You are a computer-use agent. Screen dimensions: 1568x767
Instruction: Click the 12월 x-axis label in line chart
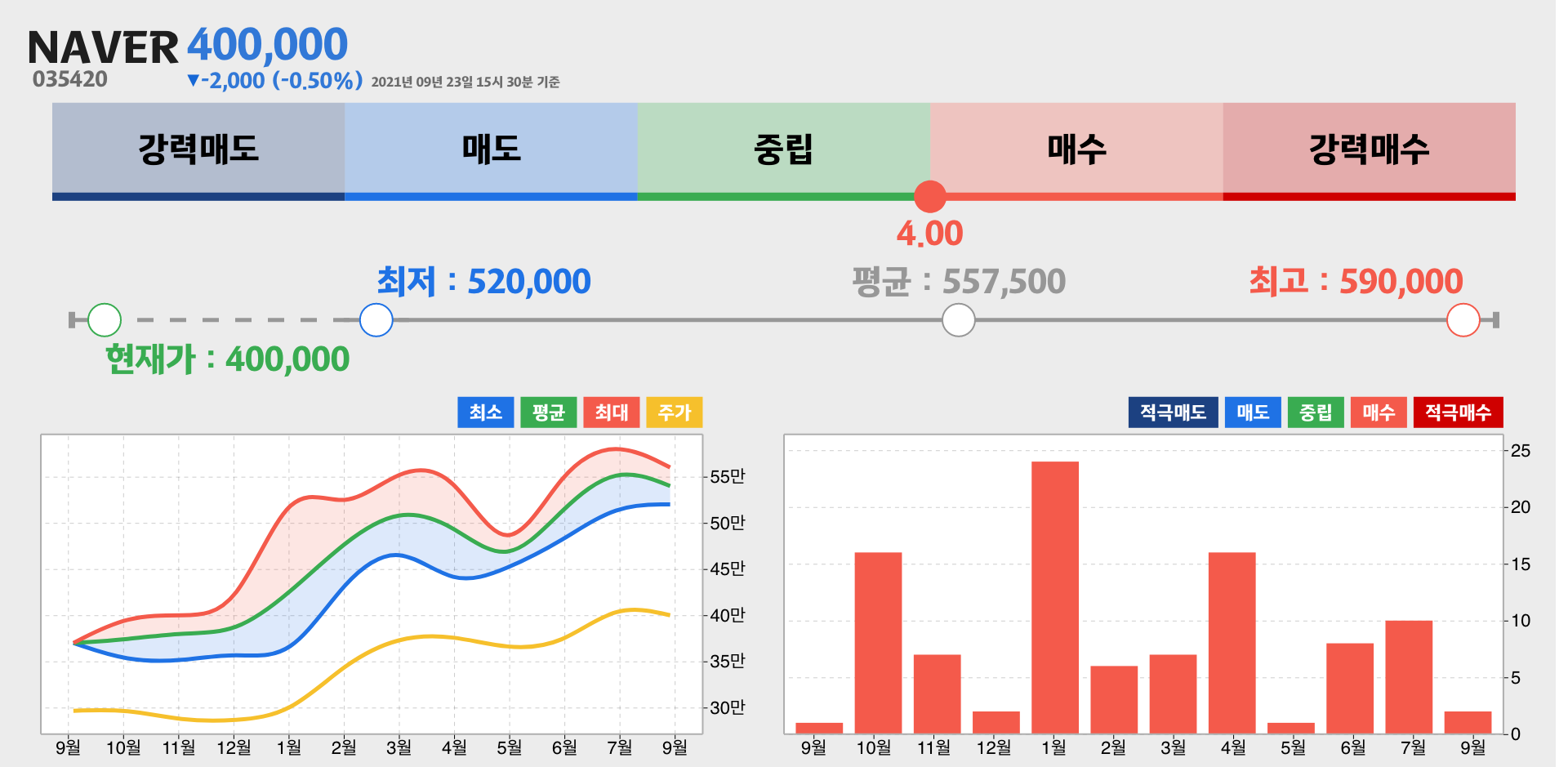(x=234, y=747)
